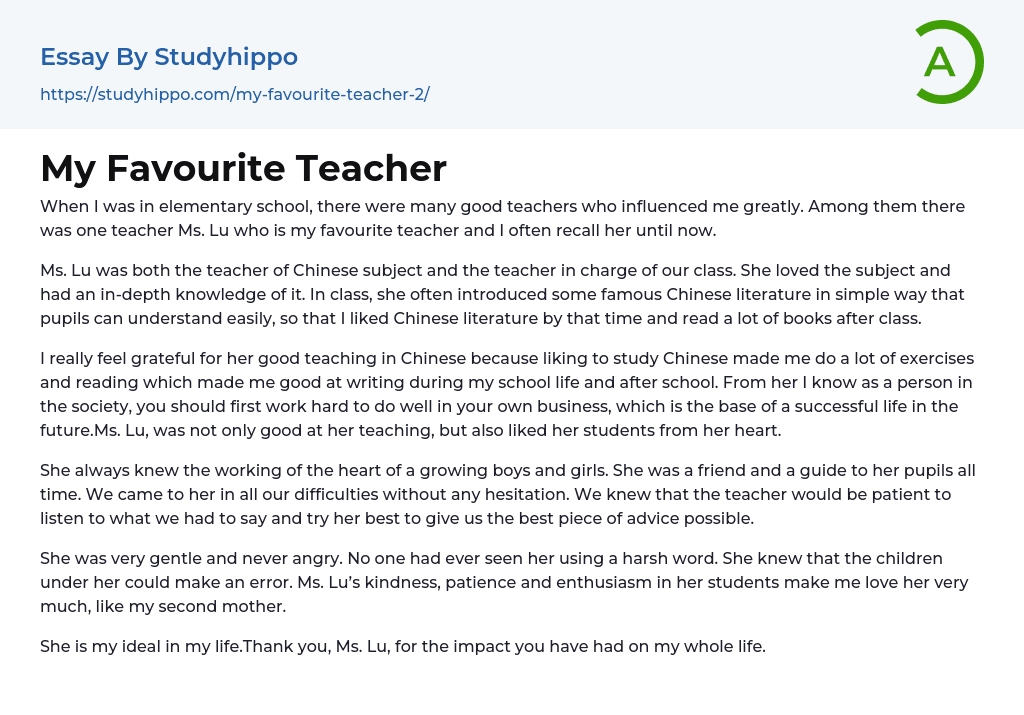The width and height of the screenshot is (1024, 715).
Task: Click the "Essay By Studyhippo" header title
Action: tap(169, 57)
